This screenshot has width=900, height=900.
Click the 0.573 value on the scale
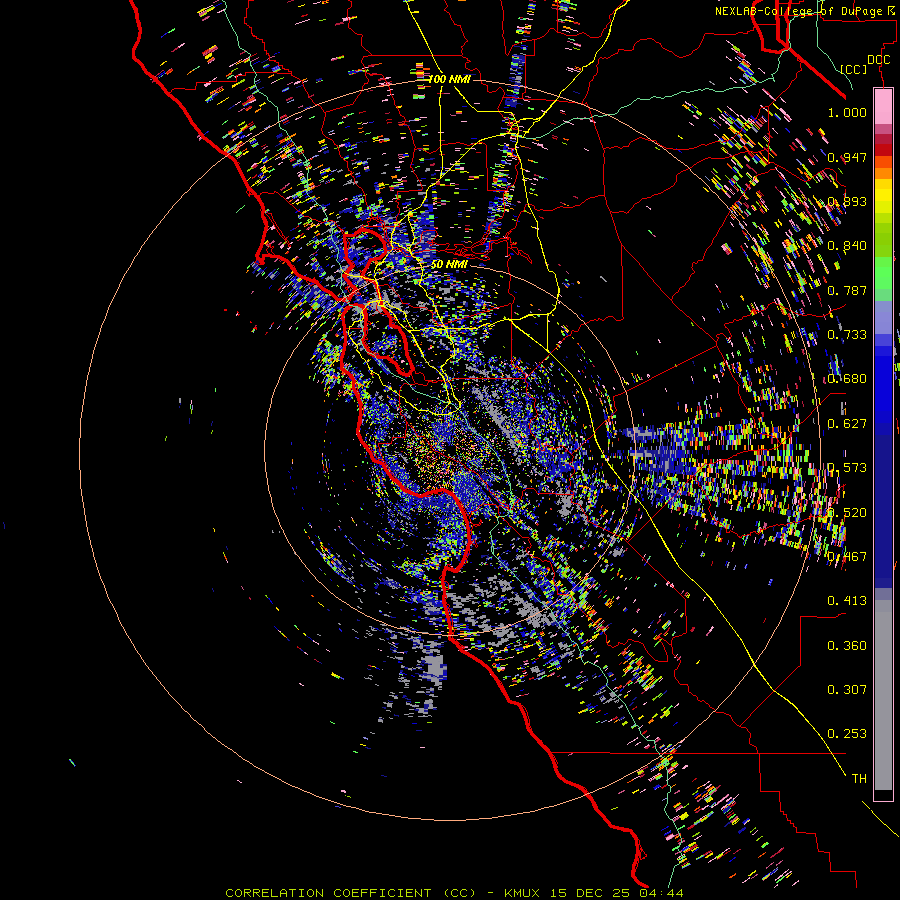847,467
